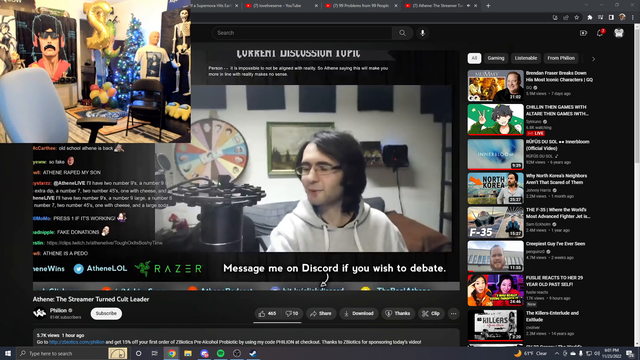
Task: Open Windows action center notifications
Action: pyautogui.click(x=630, y=353)
